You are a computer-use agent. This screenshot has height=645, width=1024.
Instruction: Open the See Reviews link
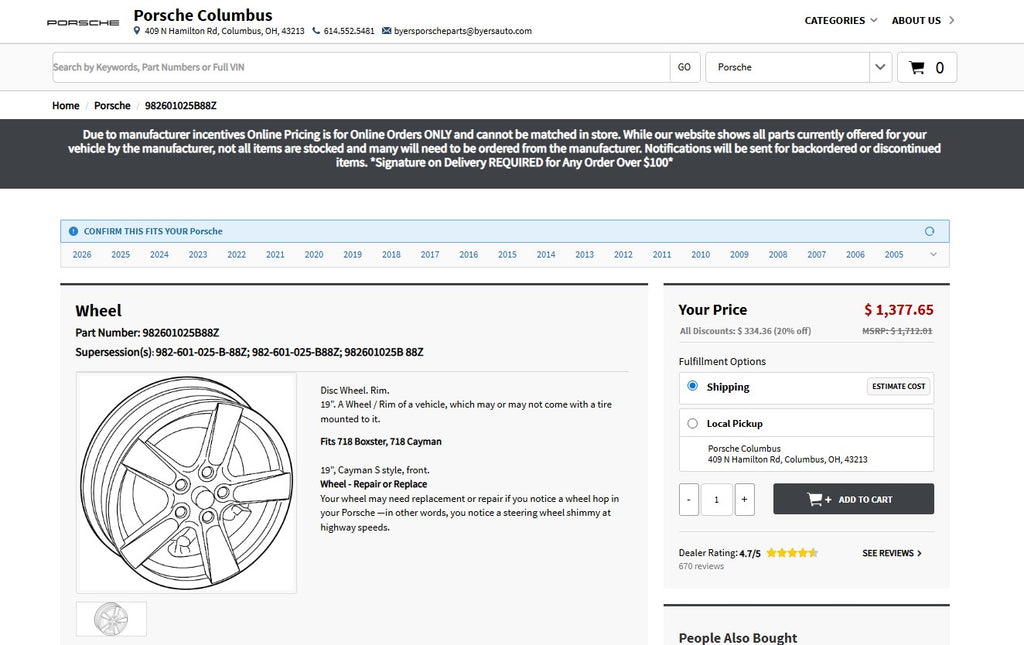(x=891, y=553)
